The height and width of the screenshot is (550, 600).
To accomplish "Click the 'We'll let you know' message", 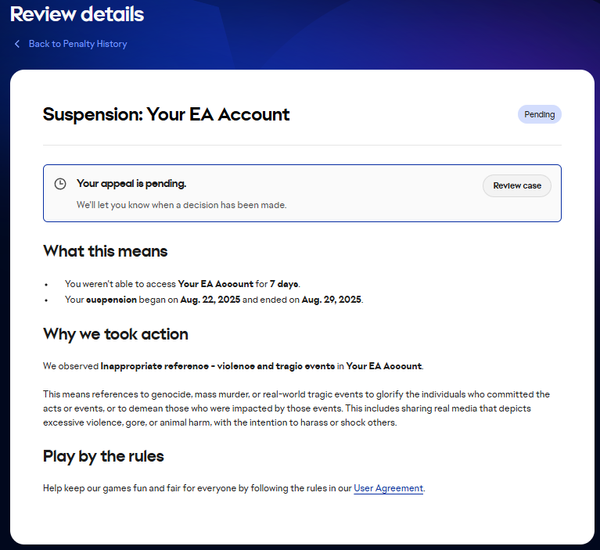I will [181, 205].
